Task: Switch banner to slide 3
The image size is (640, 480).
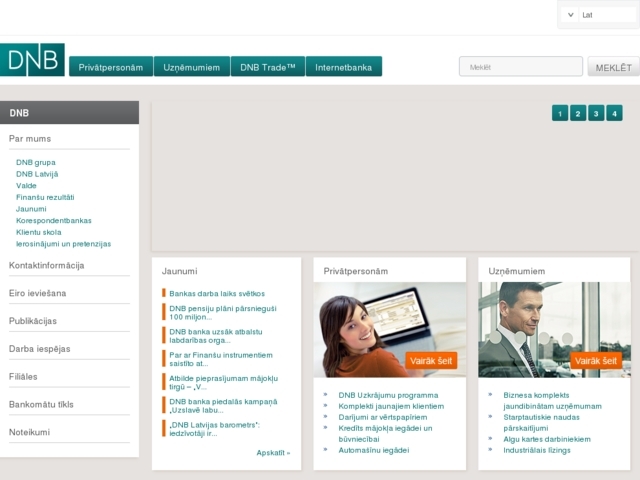Action: pyautogui.click(x=596, y=113)
